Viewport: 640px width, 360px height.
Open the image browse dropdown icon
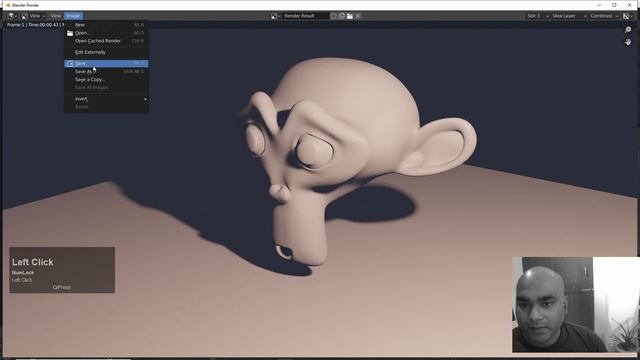click(x=276, y=16)
